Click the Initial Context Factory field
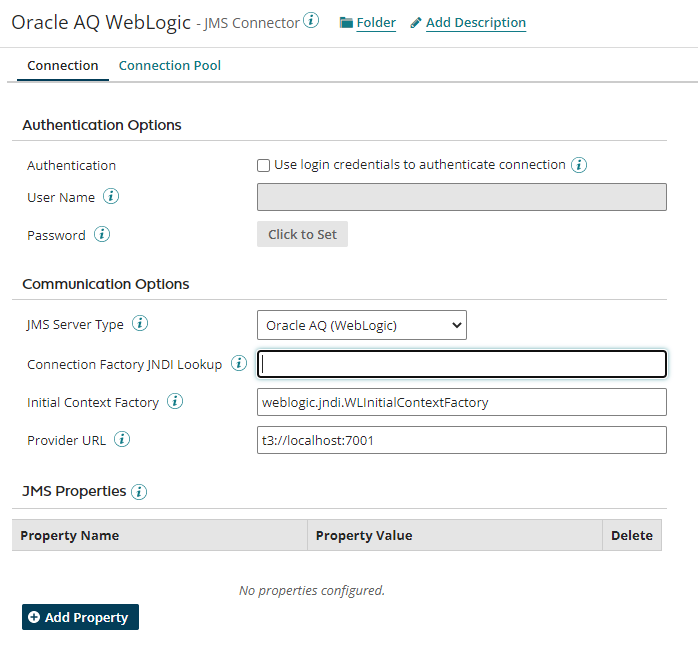698x648 pixels. point(462,402)
